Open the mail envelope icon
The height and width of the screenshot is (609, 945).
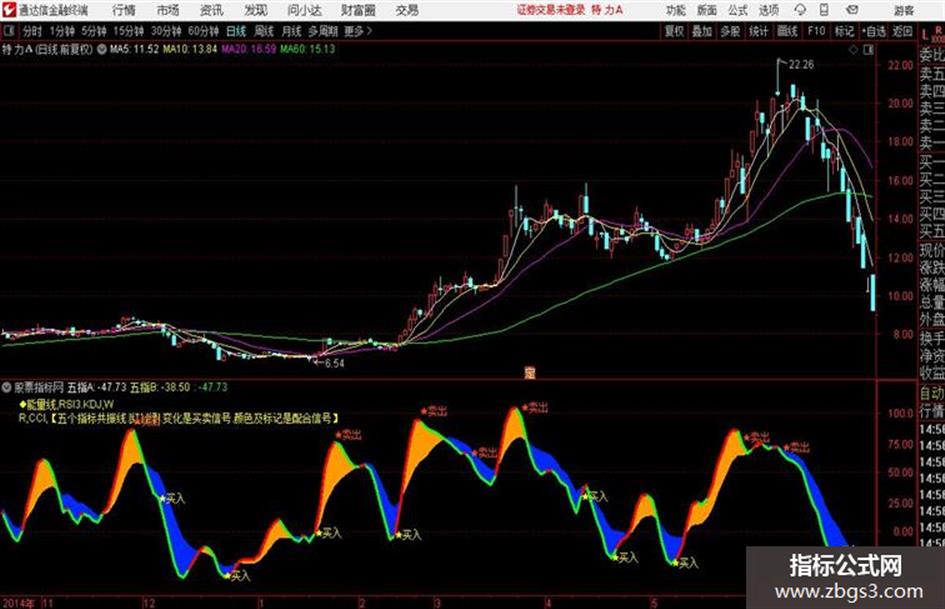click(852, 10)
